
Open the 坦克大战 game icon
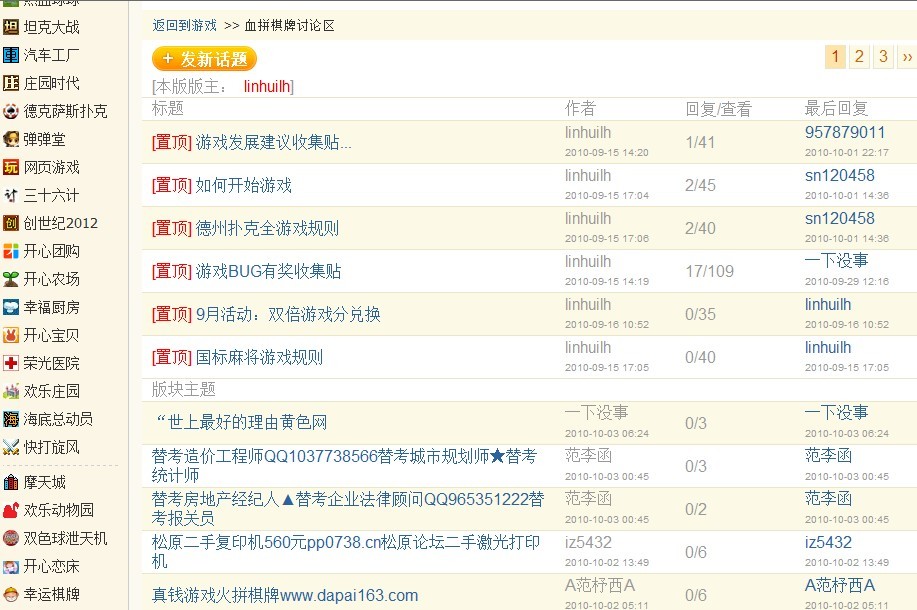(11, 27)
